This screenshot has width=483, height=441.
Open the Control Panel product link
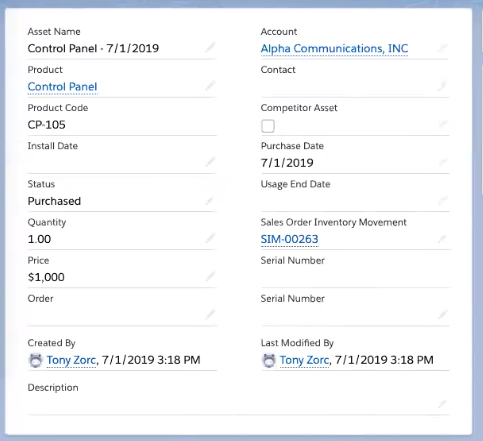(x=62, y=87)
